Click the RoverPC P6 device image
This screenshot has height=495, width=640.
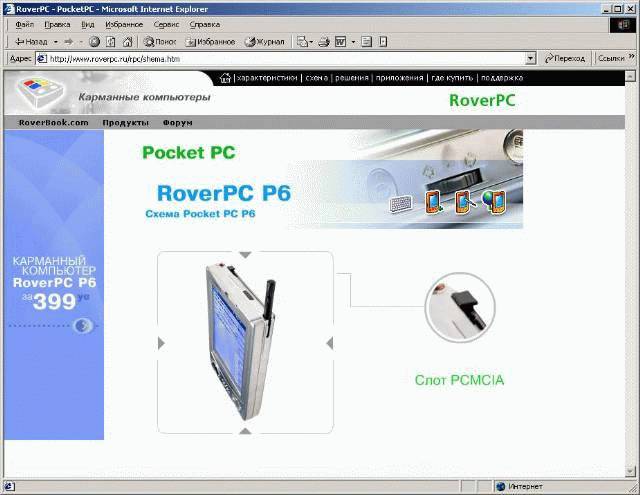(241, 342)
